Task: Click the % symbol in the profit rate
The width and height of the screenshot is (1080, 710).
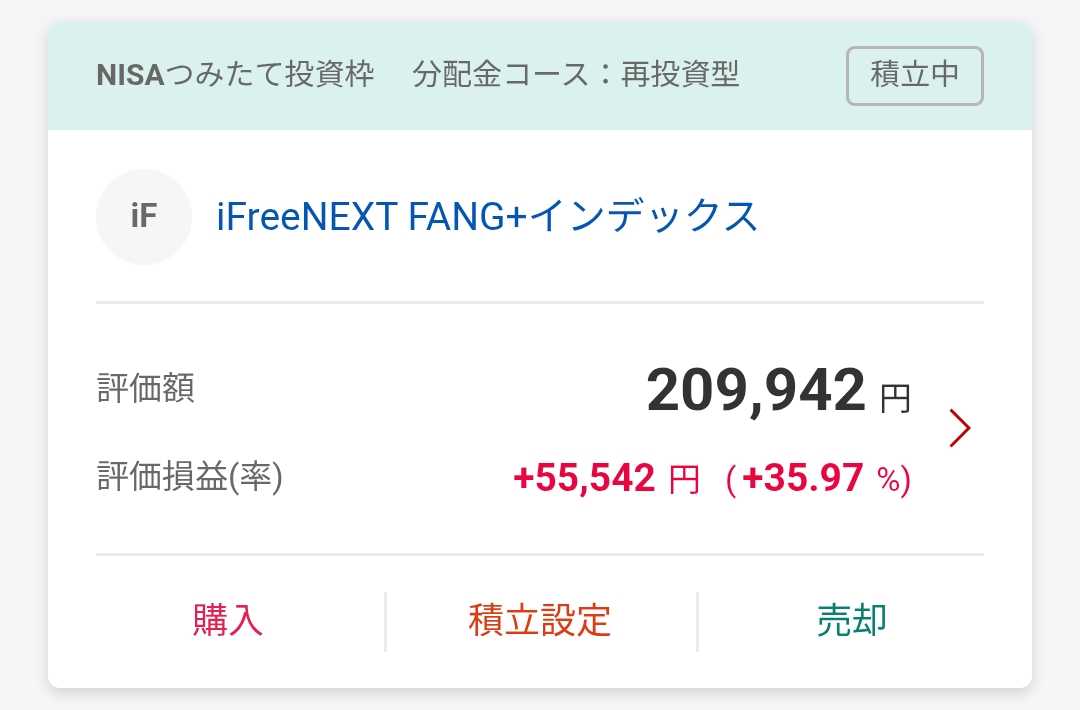Action: [888, 481]
